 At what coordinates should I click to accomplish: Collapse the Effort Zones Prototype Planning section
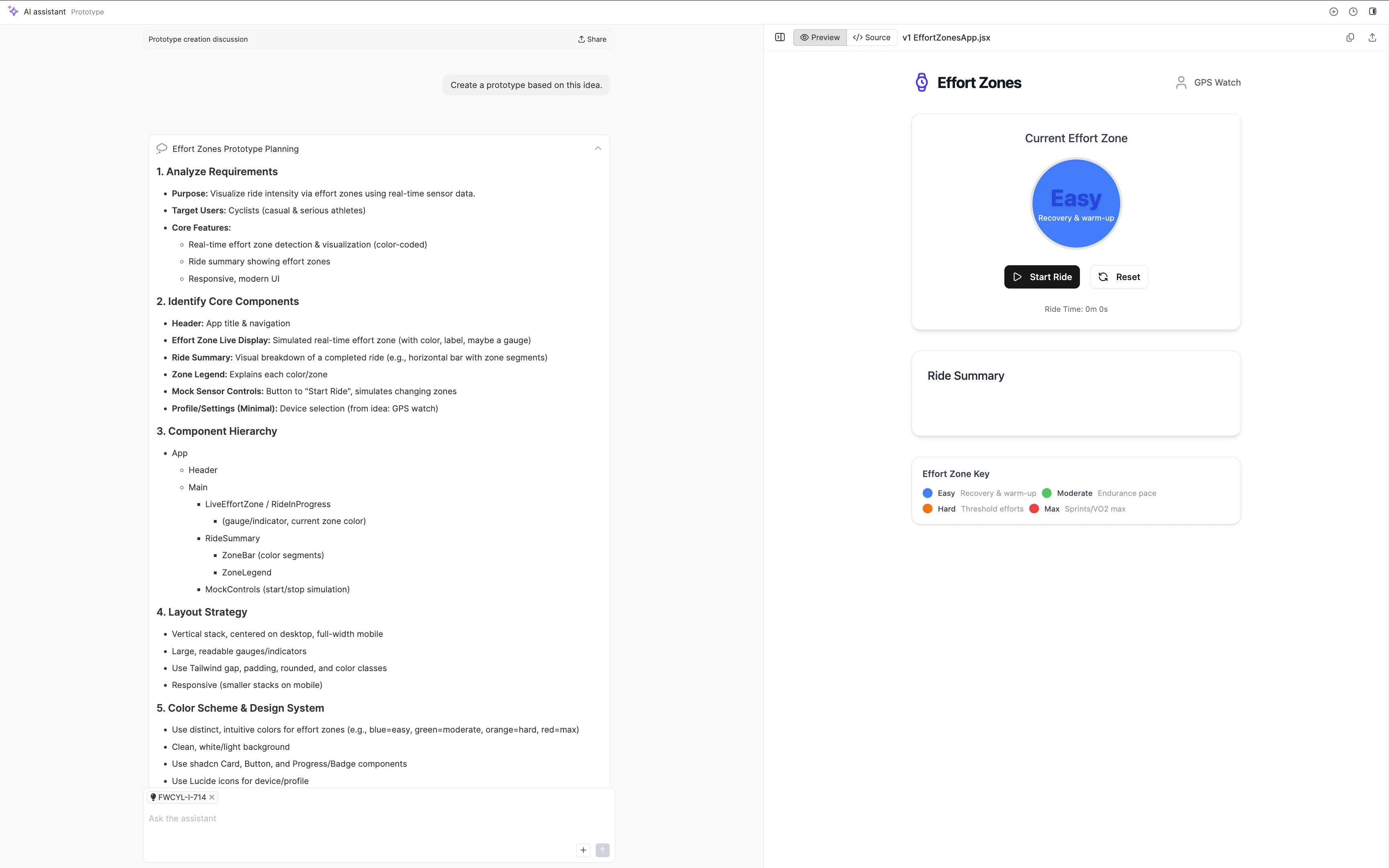598,148
